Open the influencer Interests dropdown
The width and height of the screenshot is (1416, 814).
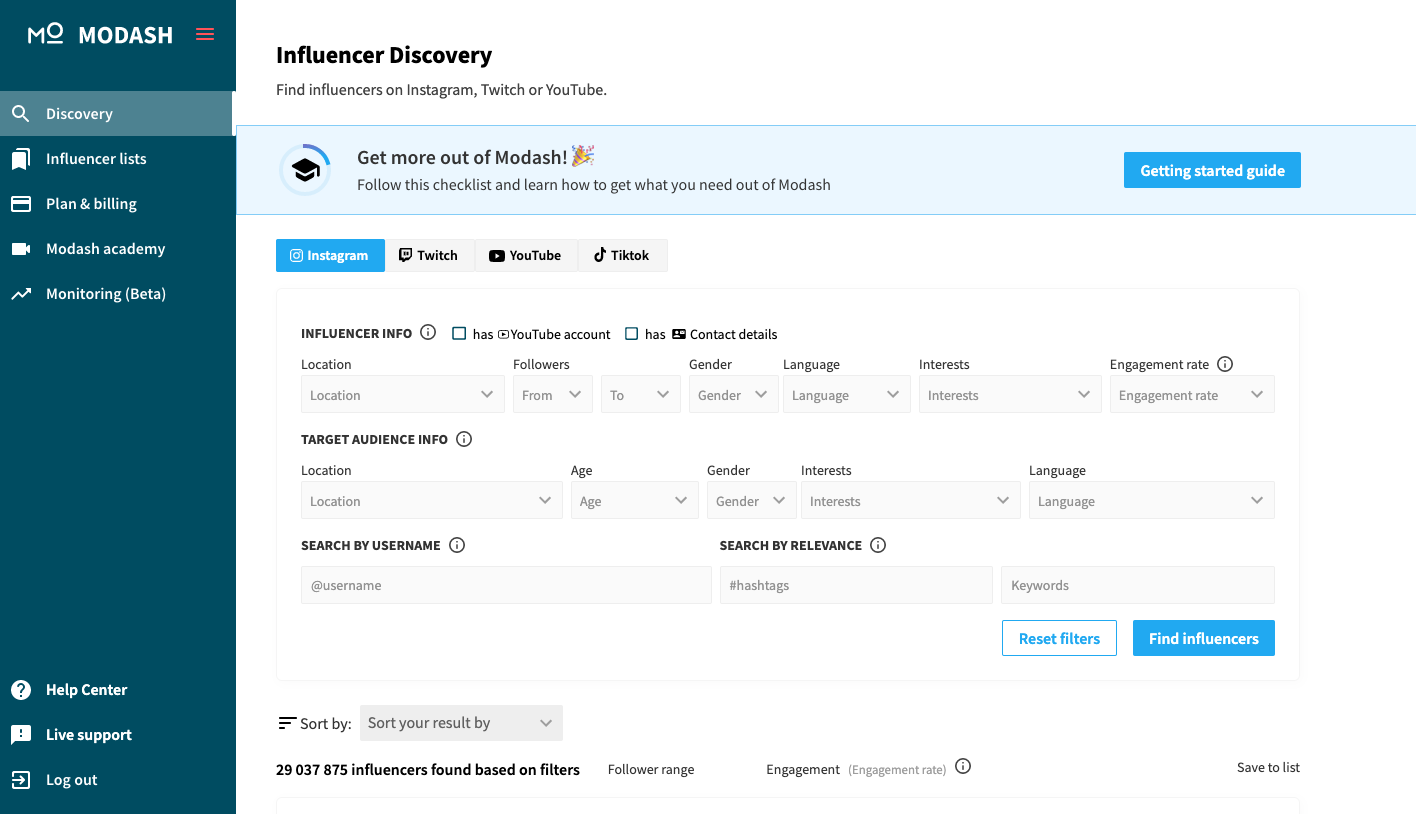[x=1010, y=395]
